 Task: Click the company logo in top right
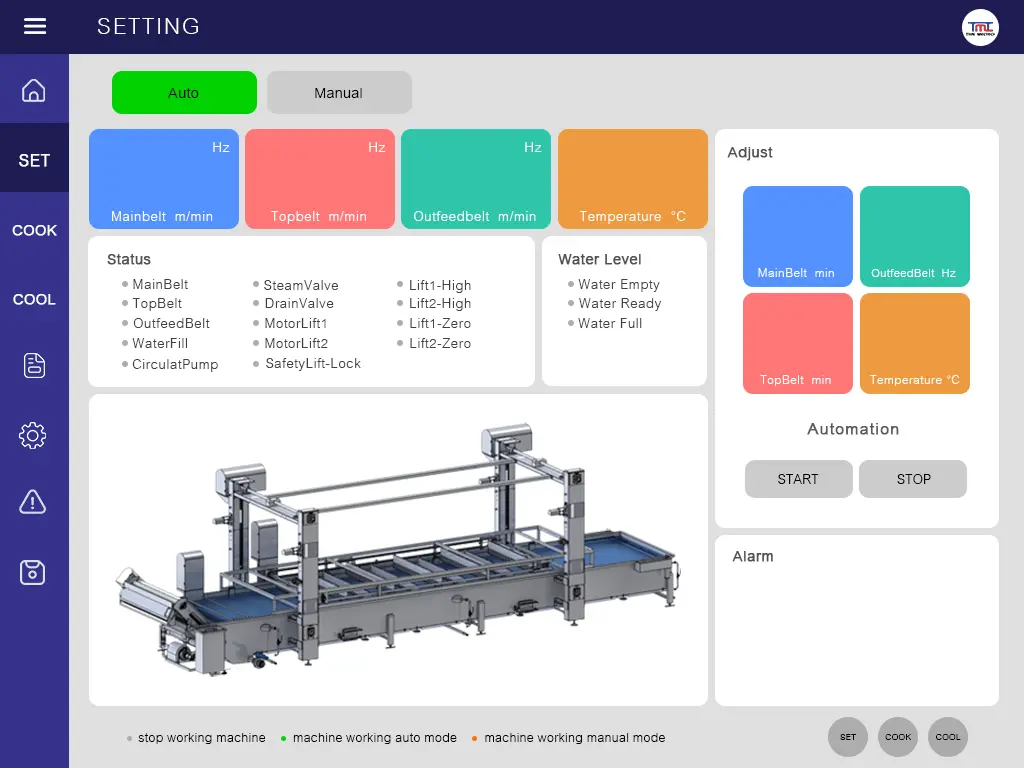980,28
